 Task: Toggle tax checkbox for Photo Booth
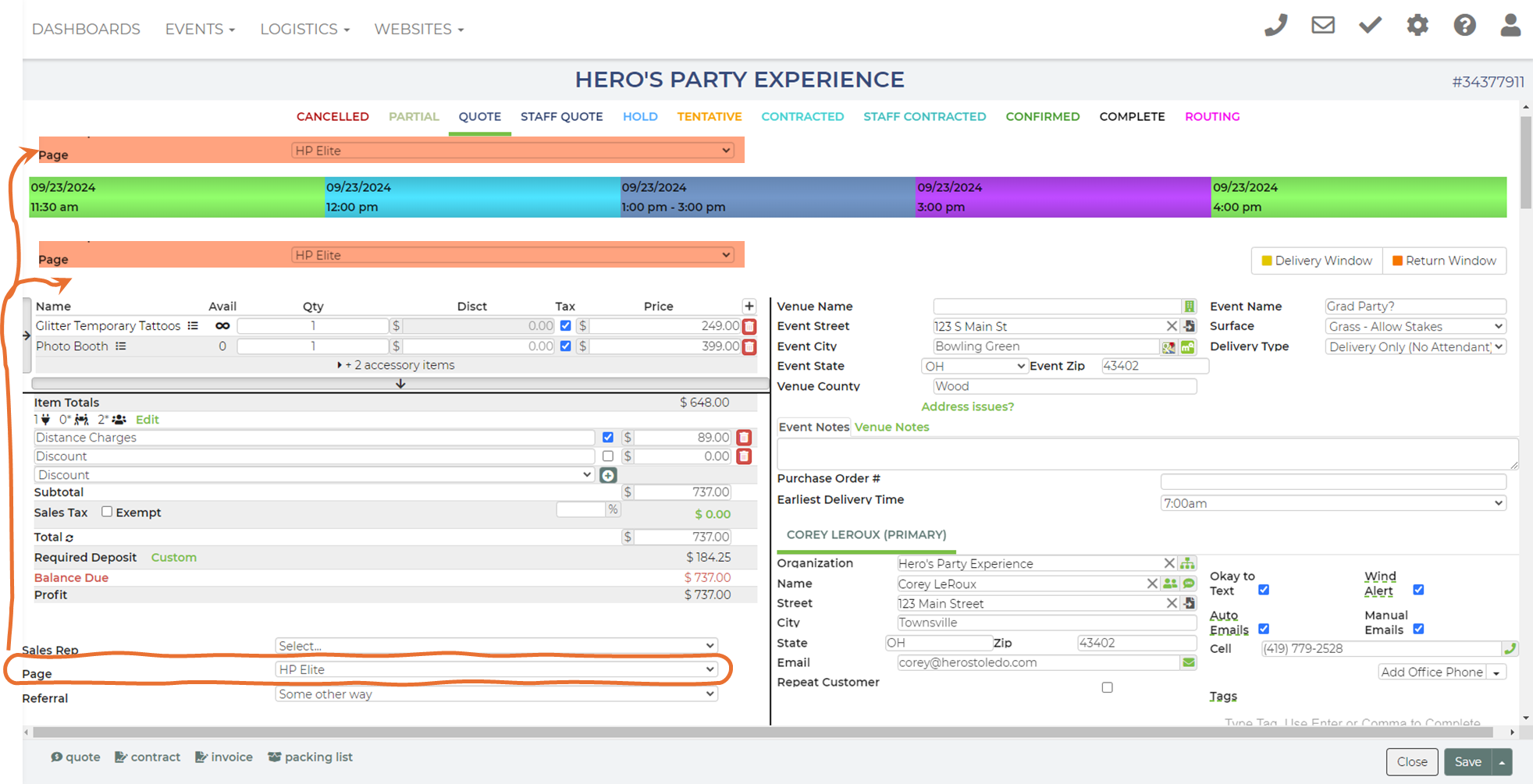(x=566, y=346)
